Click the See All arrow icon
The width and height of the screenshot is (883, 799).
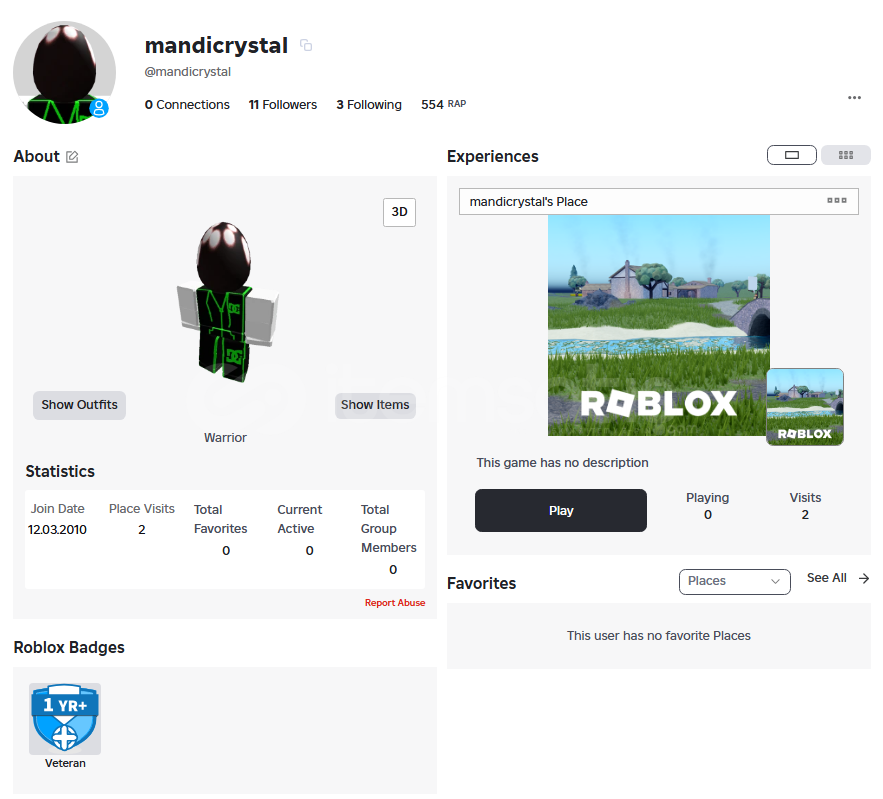(864, 579)
